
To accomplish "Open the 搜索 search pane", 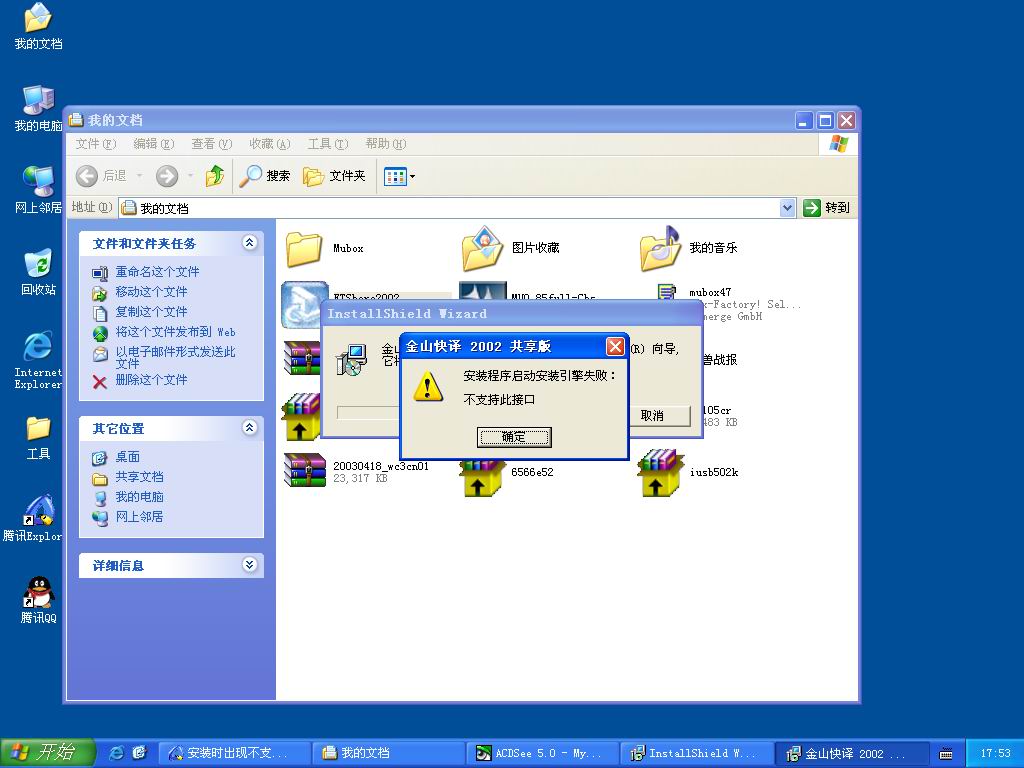I will pyautogui.click(x=264, y=176).
